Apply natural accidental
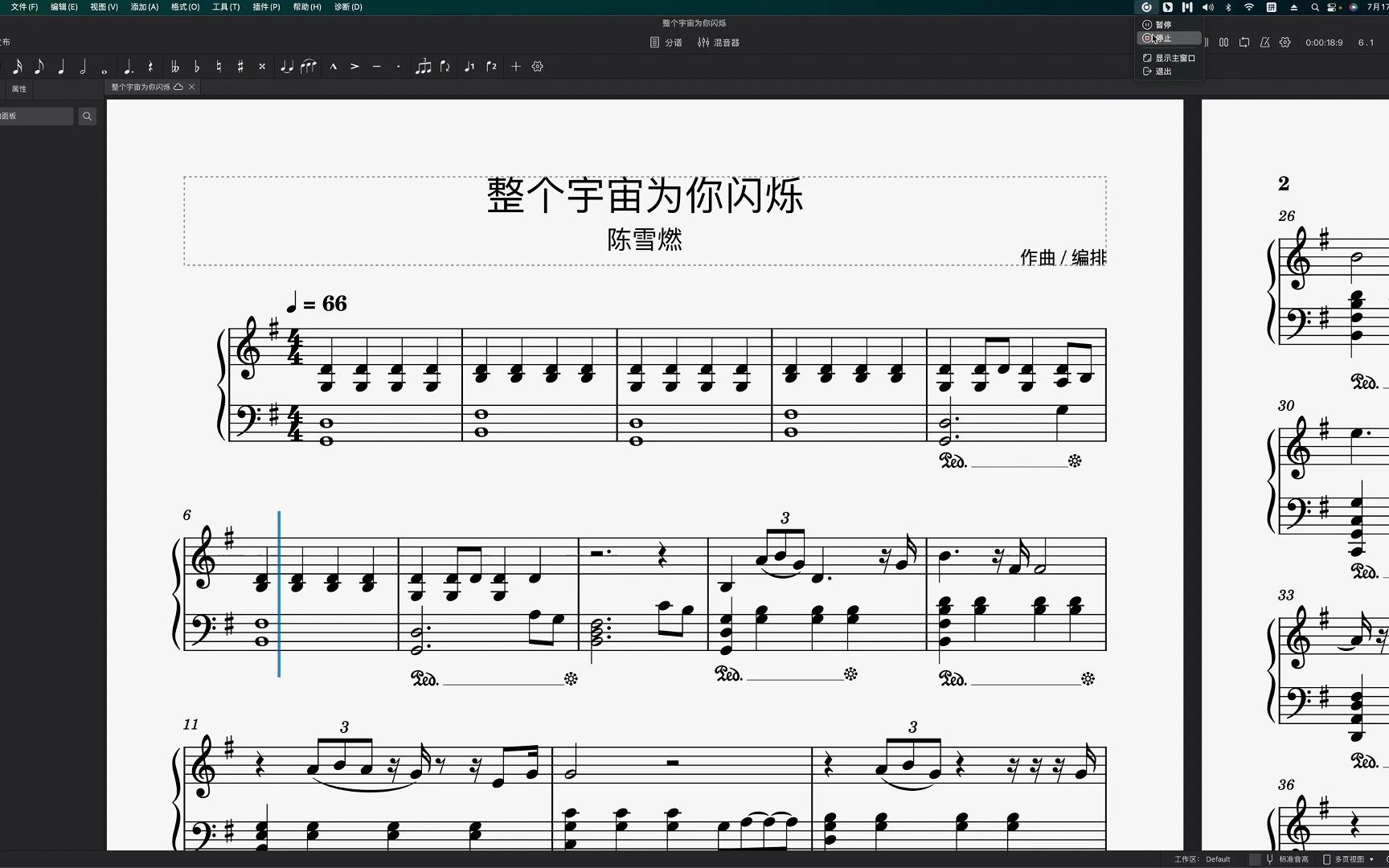The height and width of the screenshot is (868, 1389). (x=219, y=67)
